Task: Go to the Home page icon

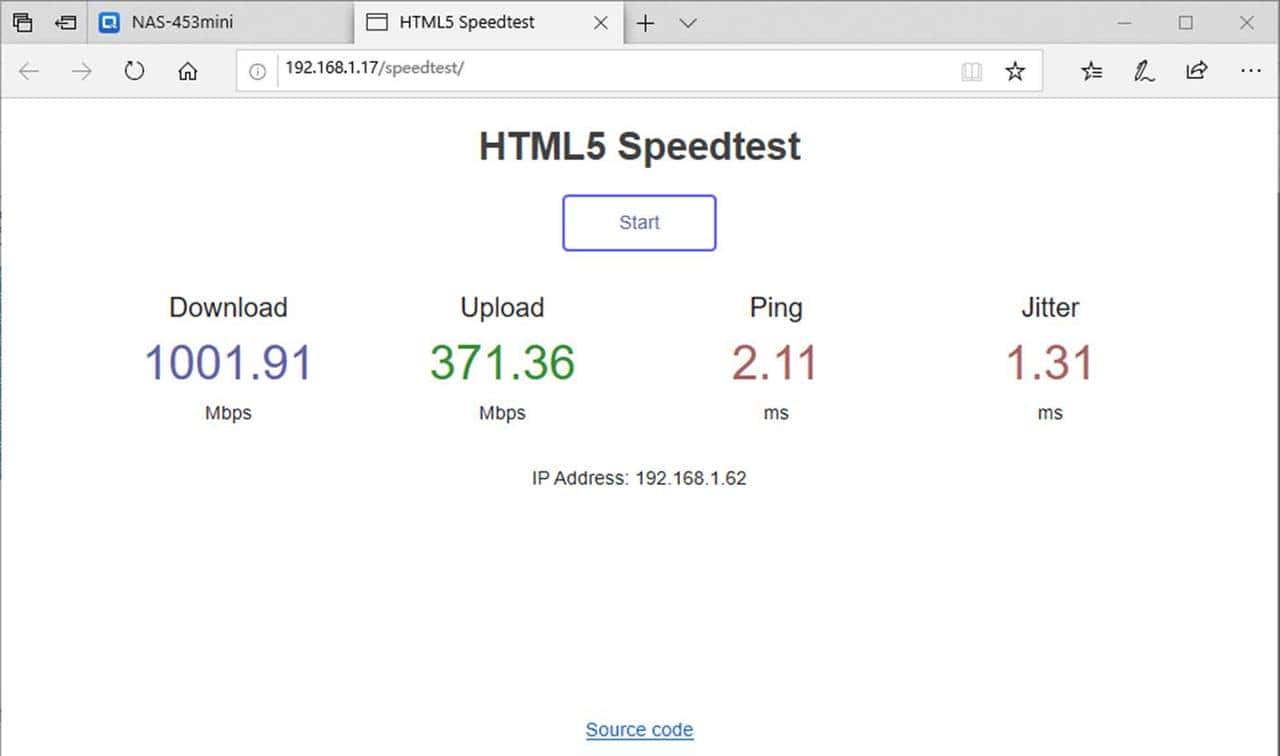Action: pos(187,71)
